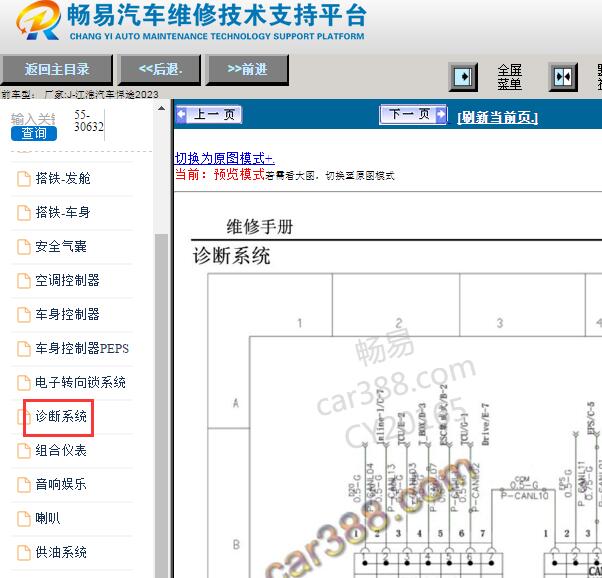
Task: Click the document icon beside 搭铁-车身
Action: click(x=24, y=213)
